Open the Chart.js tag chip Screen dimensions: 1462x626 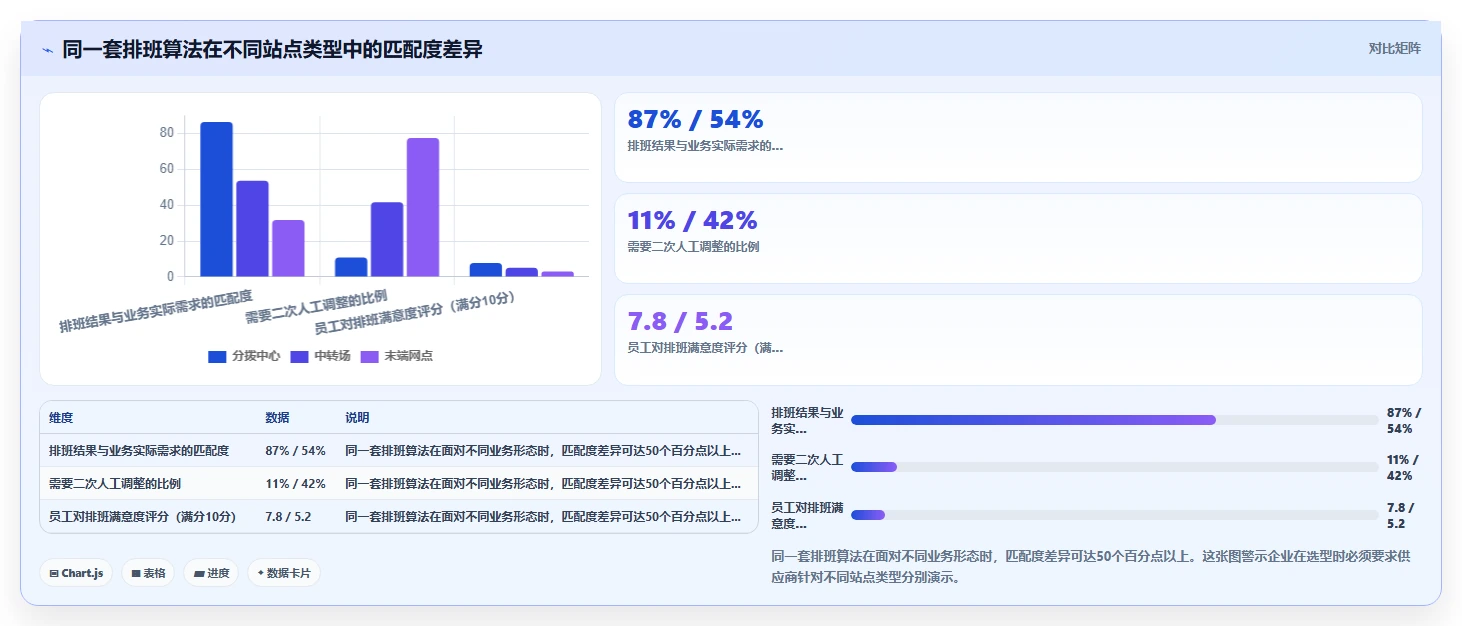click(77, 573)
